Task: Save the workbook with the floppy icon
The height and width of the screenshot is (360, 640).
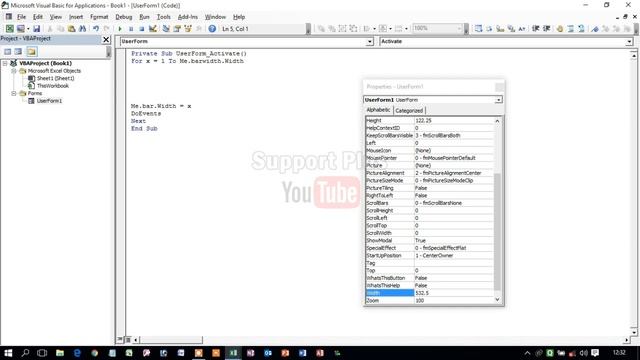Action: click(36, 29)
